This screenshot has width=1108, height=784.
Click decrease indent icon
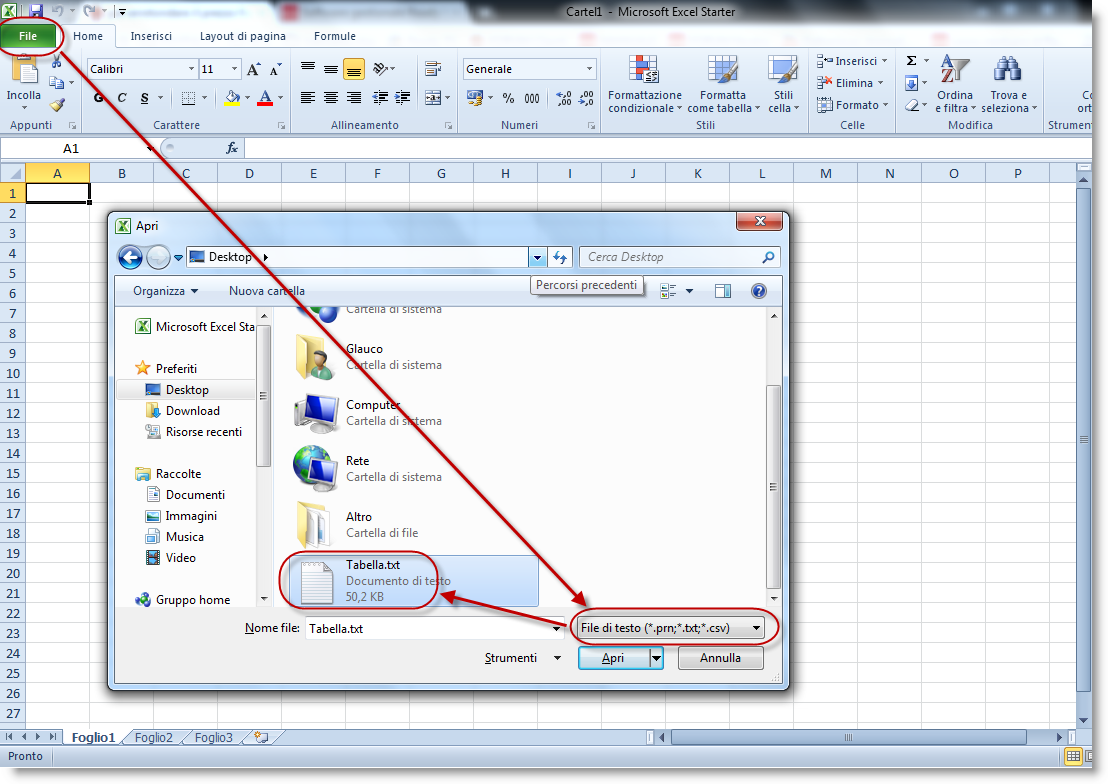pyautogui.click(x=380, y=98)
